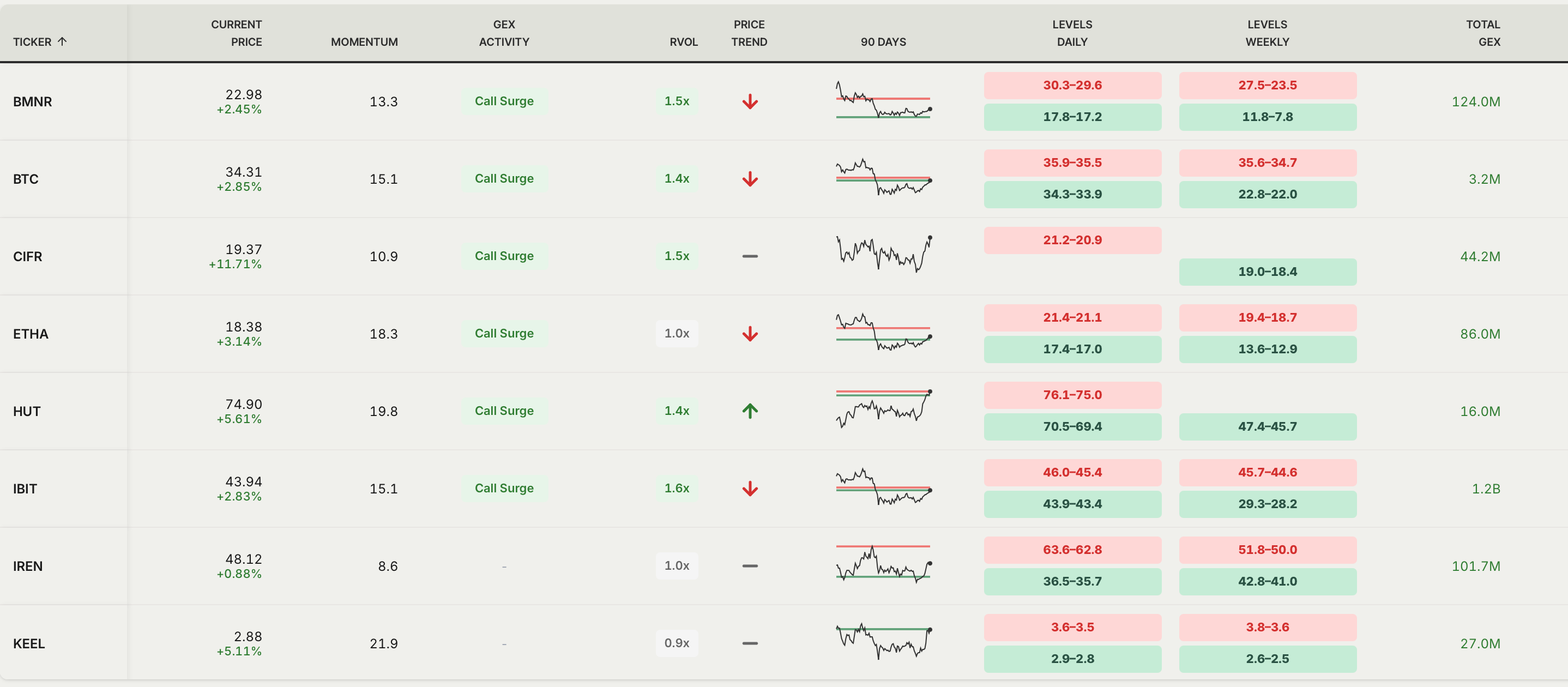
Task: Click the KEEL flat trend dash icon
Action: click(750, 643)
